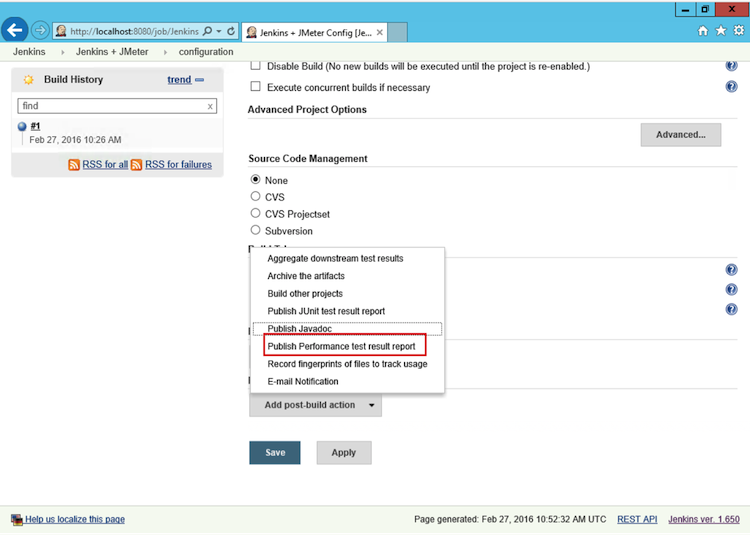Open the REST API link
Viewport: 750px width, 535px height.
[x=637, y=520]
